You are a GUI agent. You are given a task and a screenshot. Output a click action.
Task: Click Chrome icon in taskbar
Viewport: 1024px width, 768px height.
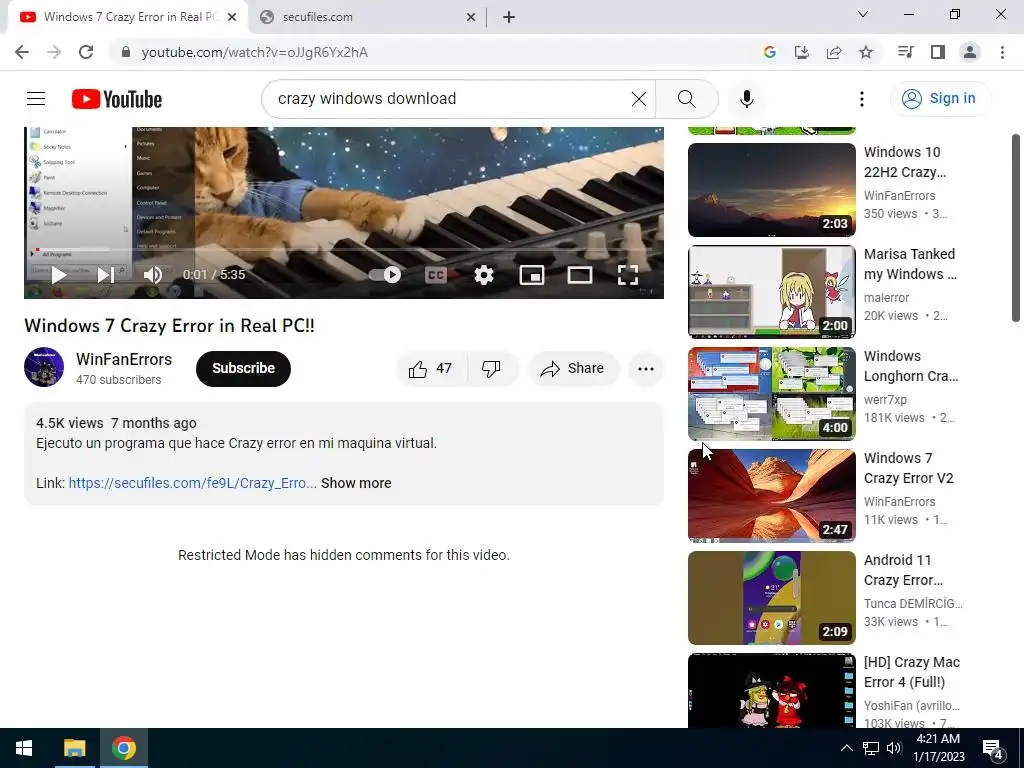pos(123,748)
